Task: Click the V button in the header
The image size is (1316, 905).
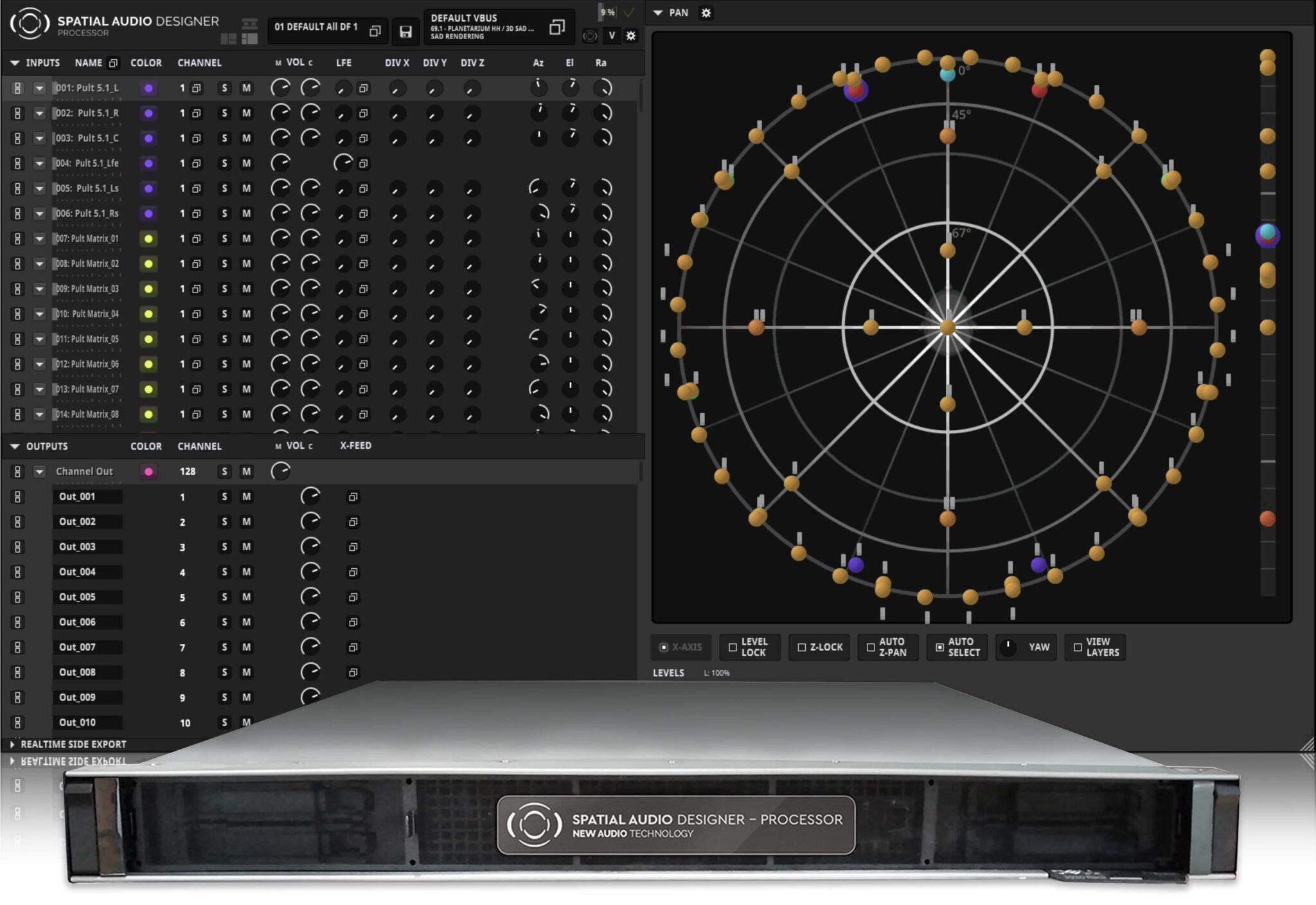Action: tap(612, 36)
